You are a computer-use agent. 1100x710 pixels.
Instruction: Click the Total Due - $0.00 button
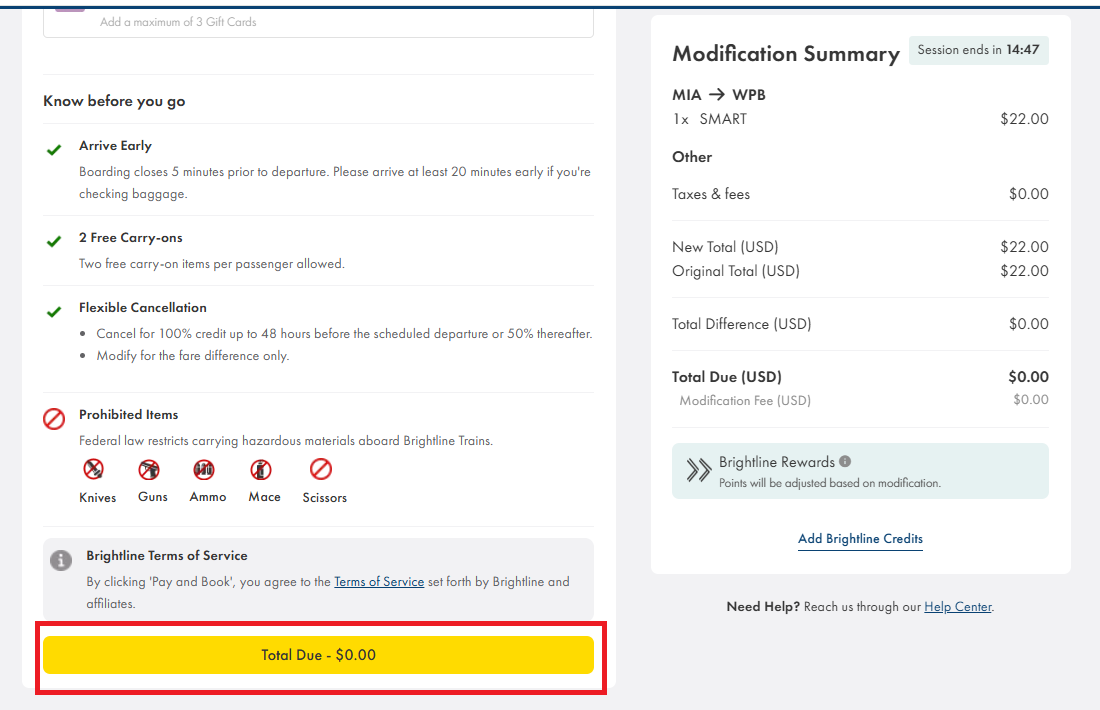(318, 655)
